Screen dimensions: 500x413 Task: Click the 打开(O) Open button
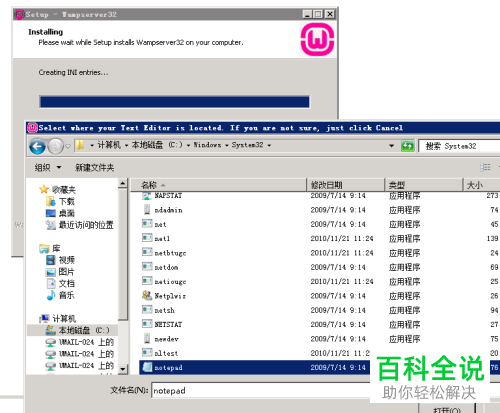[x=447, y=409]
